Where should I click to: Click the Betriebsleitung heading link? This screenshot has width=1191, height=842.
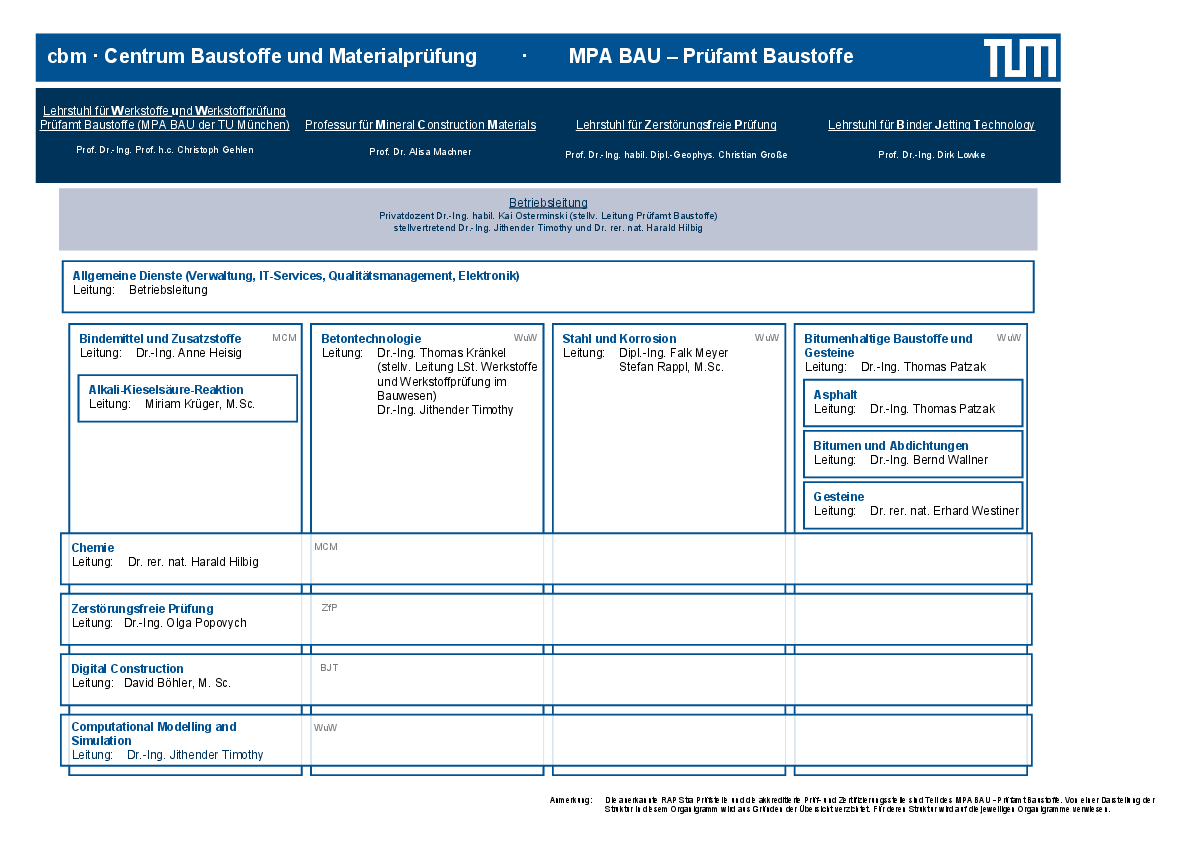coord(548,203)
